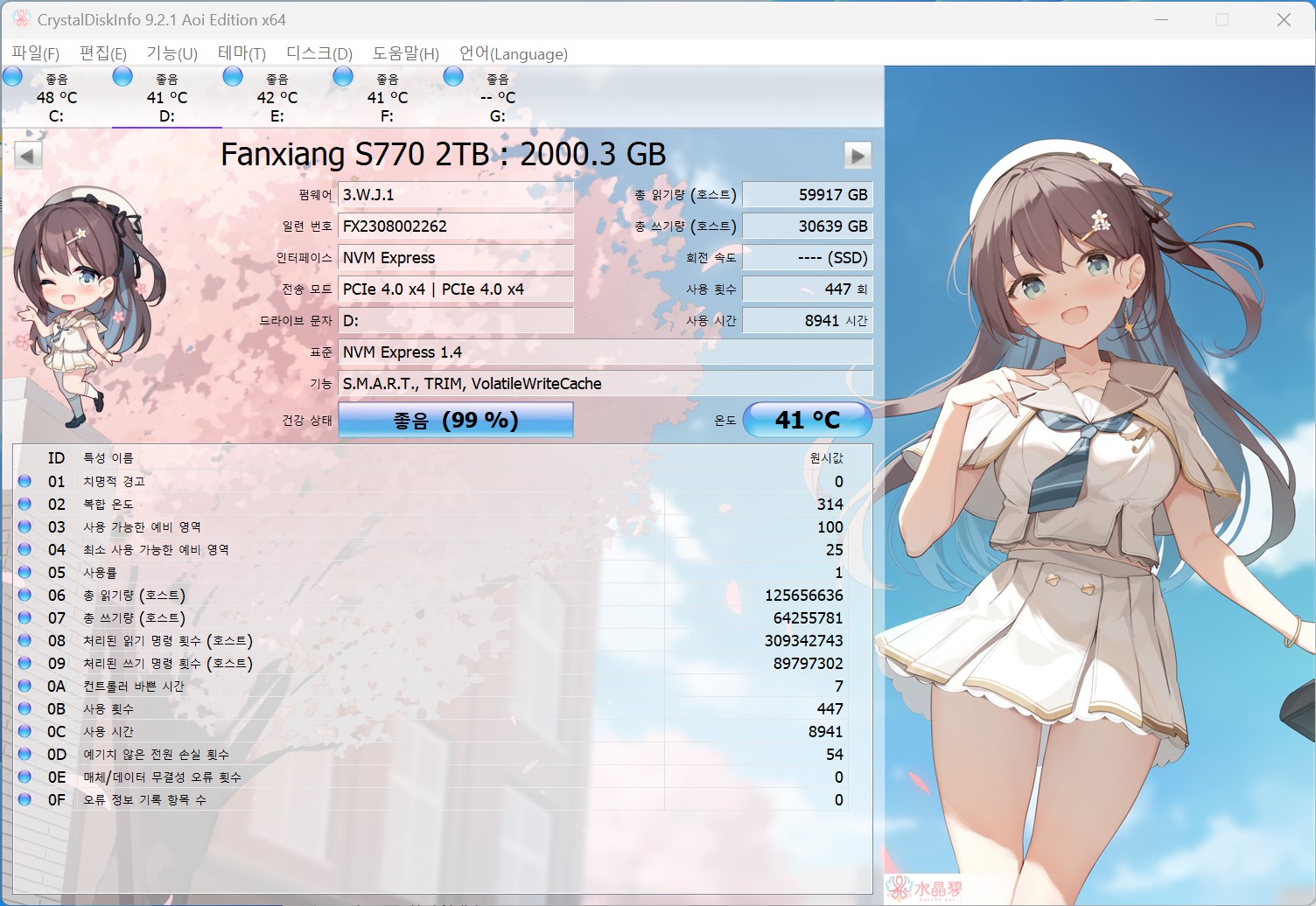Click raw value 309342743
The height and width of the screenshot is (906, 1316).
[804, 640]
